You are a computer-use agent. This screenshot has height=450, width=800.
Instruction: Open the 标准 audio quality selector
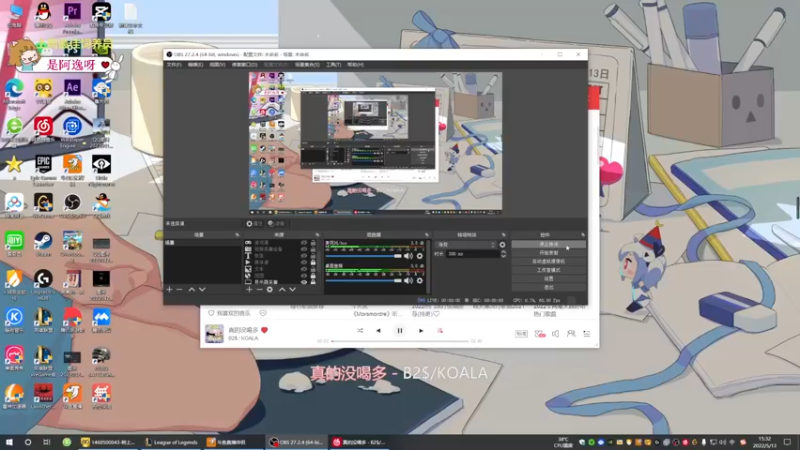pos(521,334)
